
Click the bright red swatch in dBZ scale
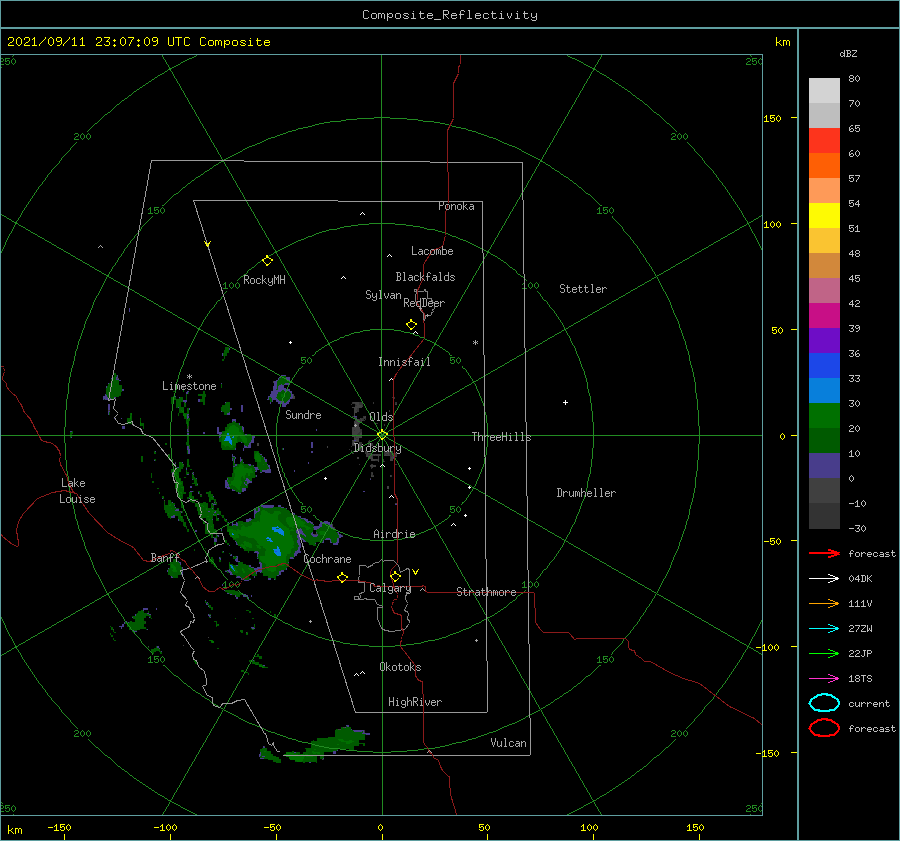(824, 141)
